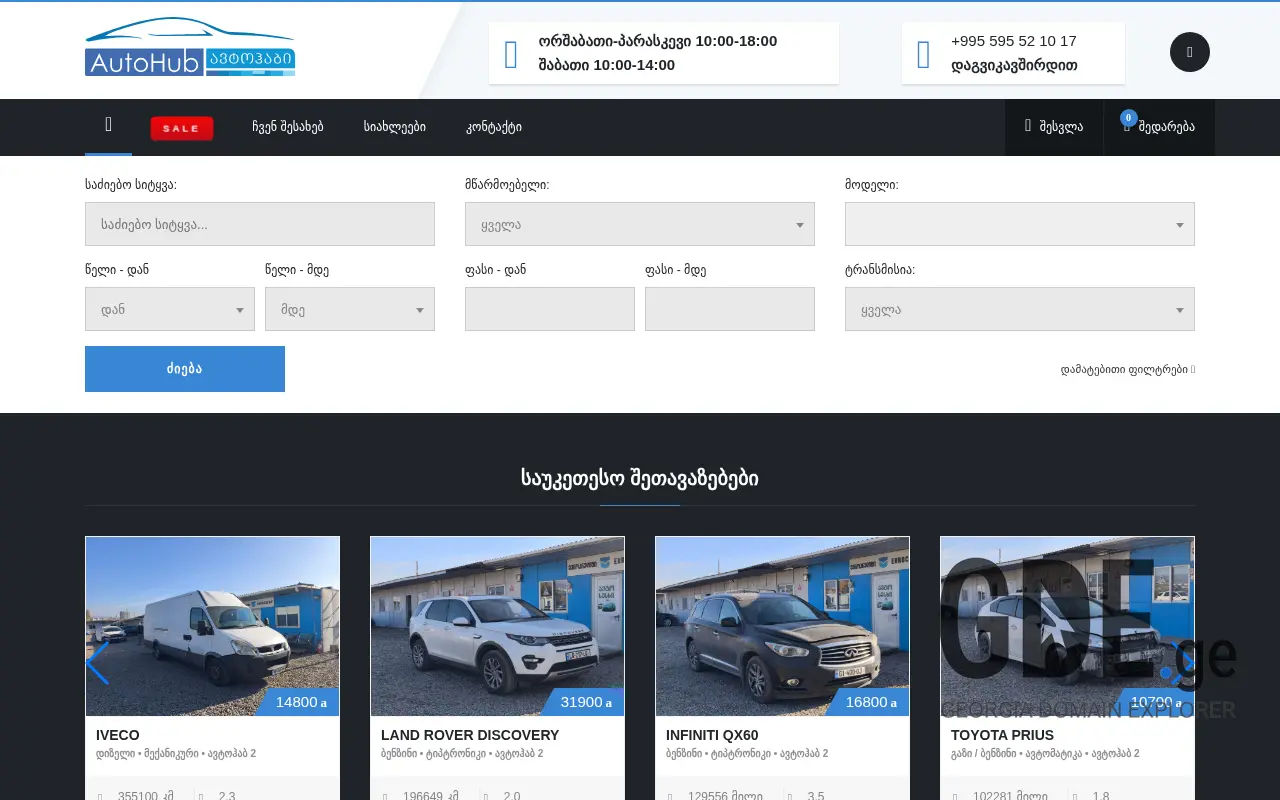Expand დამატებითი ფილტრები options
Viewport: 1280px width, 800px height.
1125,369
